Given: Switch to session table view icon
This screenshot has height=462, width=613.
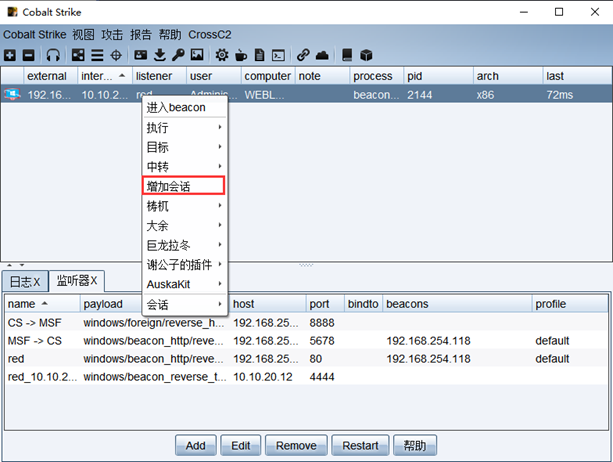Looking at the screenshot, I should tap(97, 55).
